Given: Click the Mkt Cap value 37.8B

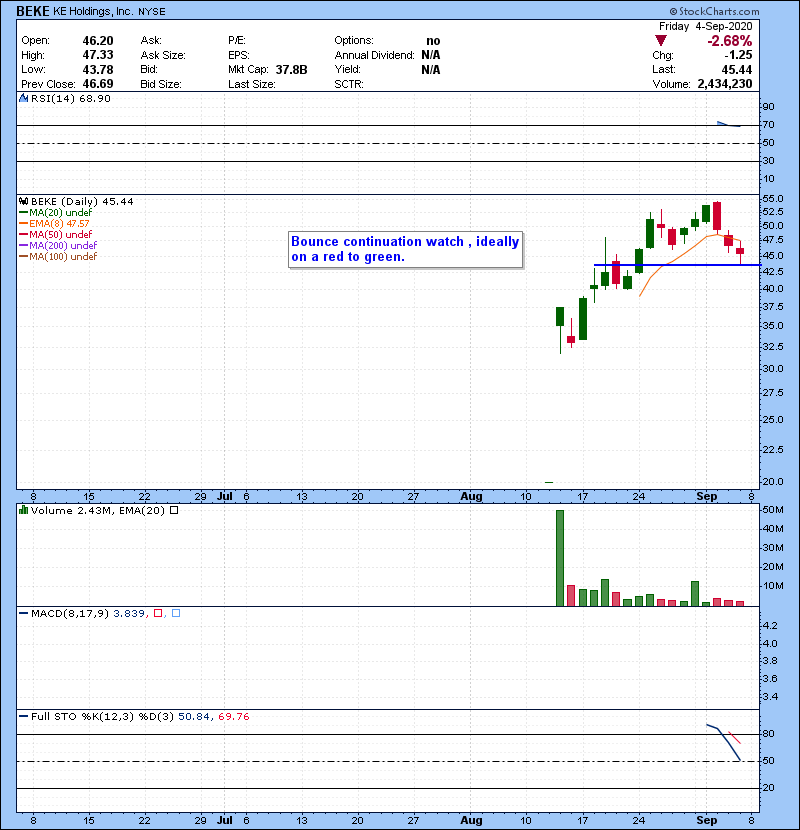Looking at the screenshot, I should tap(291, 69).
